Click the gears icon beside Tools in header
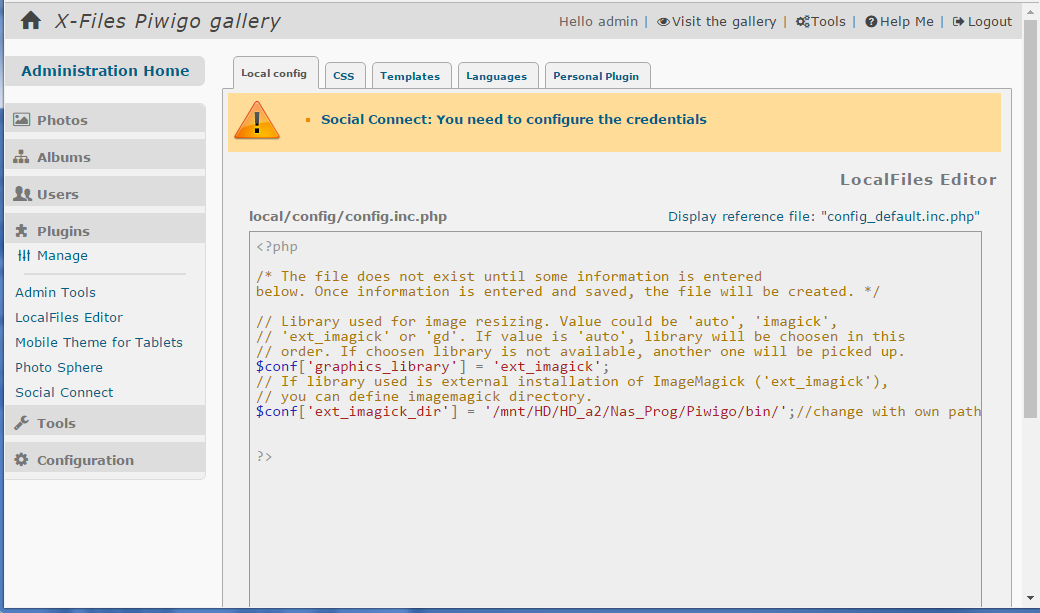Image resolution: width=1040 pixels, height=613 pixels. point(802,22)
